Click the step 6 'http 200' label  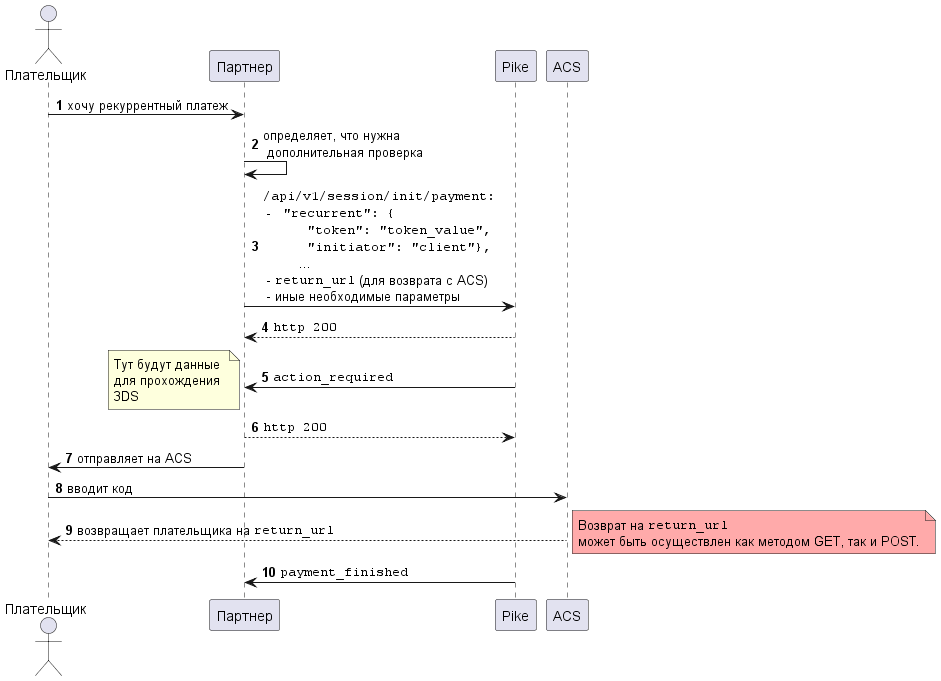pos(294,427)
